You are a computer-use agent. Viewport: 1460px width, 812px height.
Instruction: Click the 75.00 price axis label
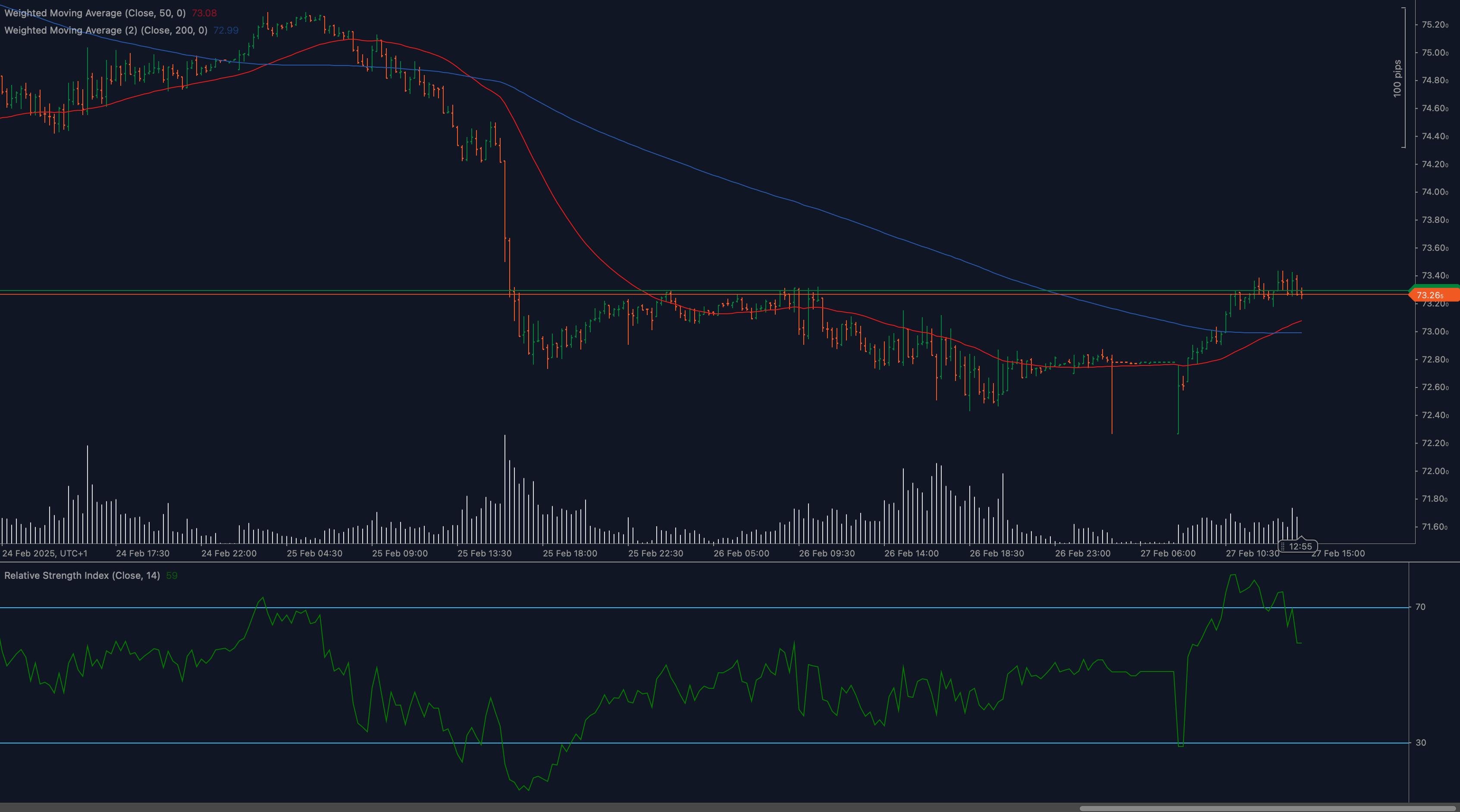pyautogui.click(x=1435, y=53)
